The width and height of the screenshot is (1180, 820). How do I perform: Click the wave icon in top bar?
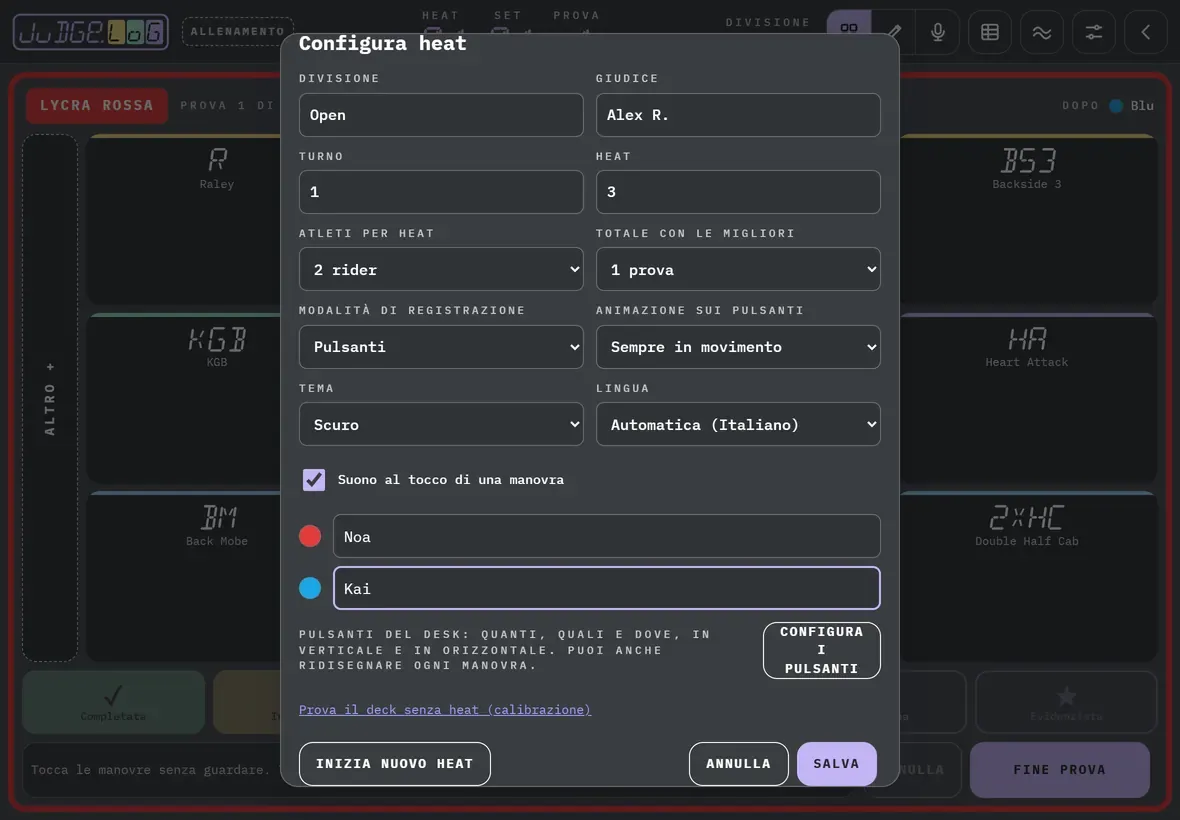pos(1042,32)
